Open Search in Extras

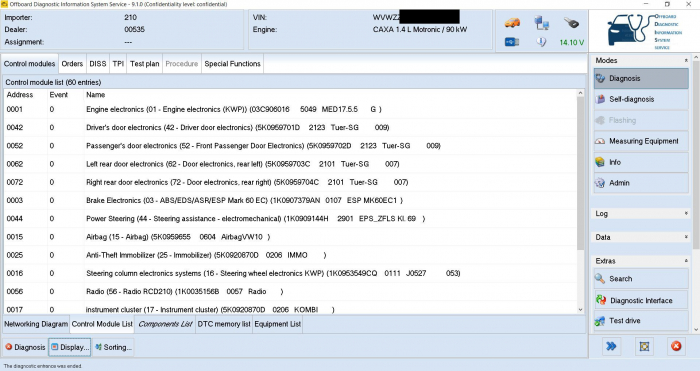[641, 279]
